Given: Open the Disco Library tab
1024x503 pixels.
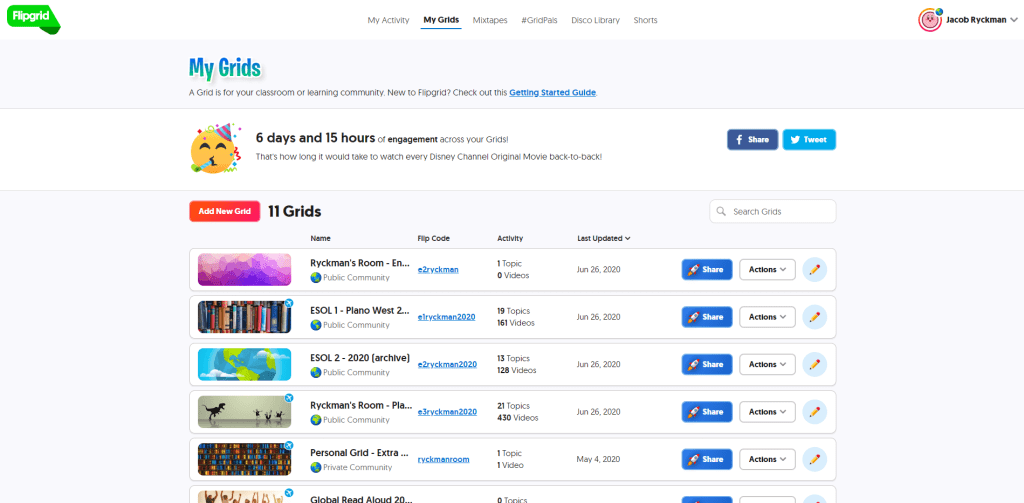Looking at the screenshot, I should 595,20.
